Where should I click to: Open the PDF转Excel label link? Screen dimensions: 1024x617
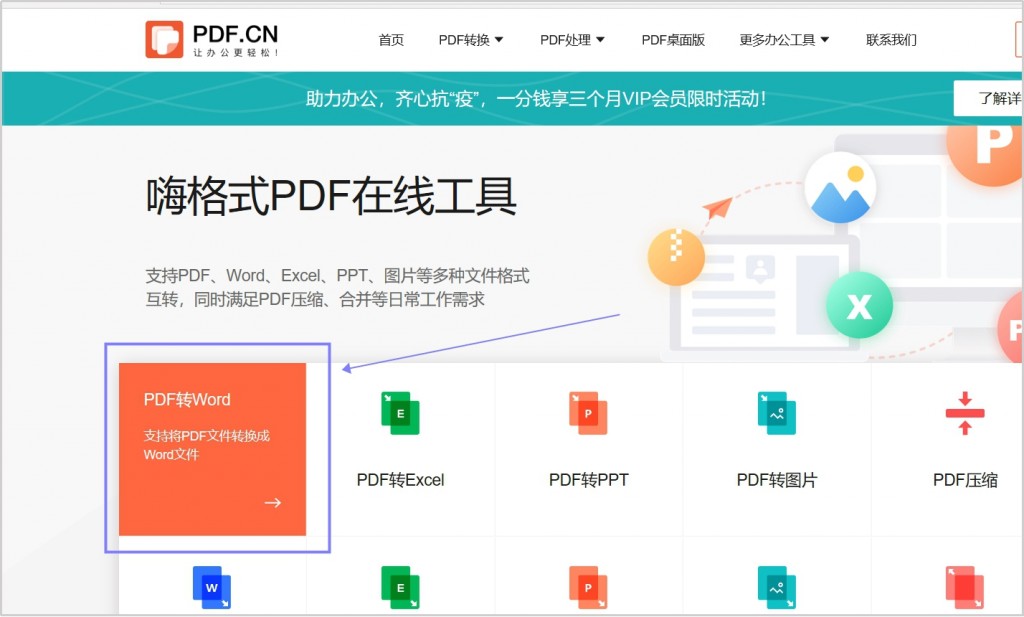coord(400,480)
